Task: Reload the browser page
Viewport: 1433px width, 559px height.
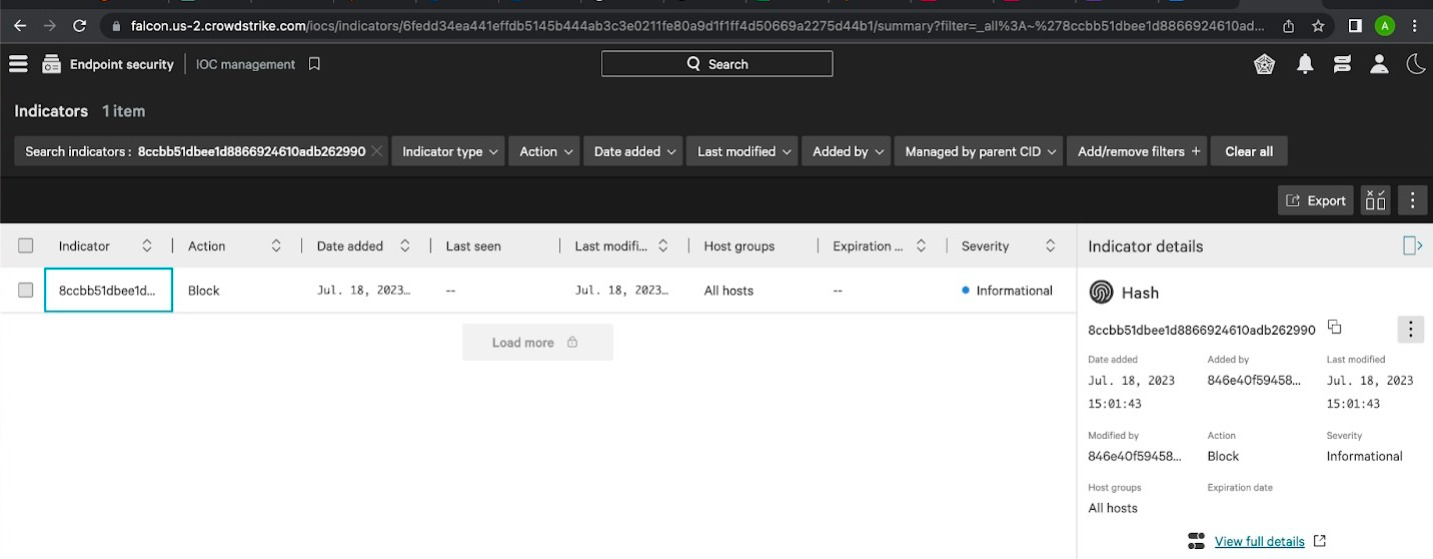Action: [80, 26]
